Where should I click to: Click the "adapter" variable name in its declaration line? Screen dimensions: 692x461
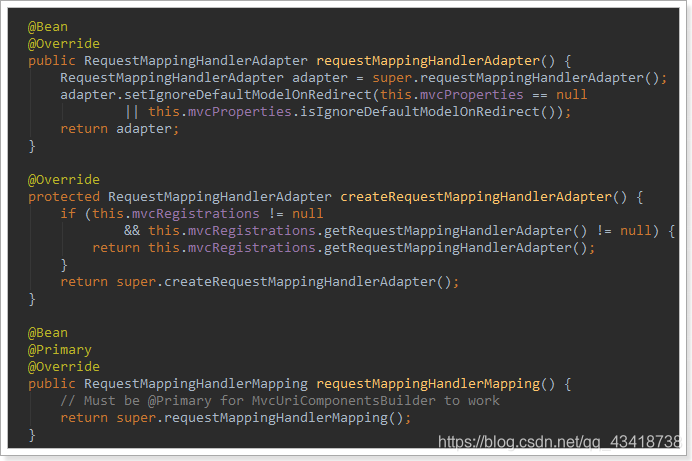[320, 78]
